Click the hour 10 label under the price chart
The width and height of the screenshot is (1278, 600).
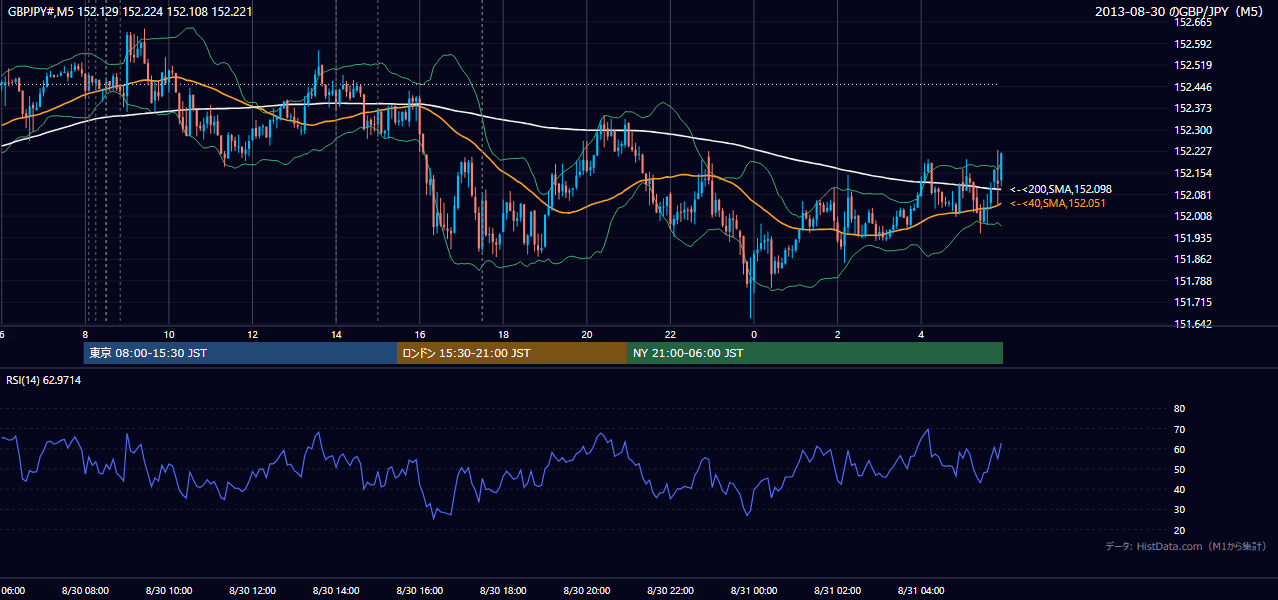coord(169,334)
